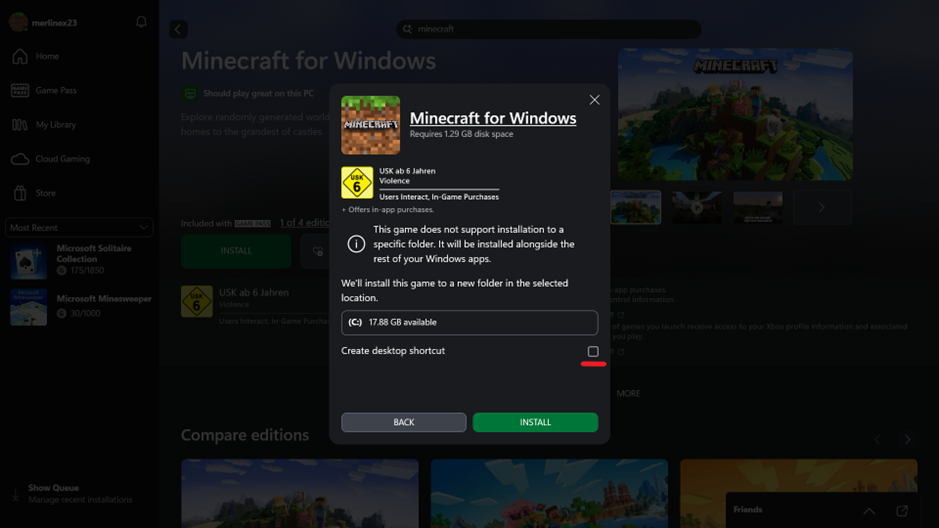This screenshot has width=939, height=528.
Task: Expand the Friends panel with the chevron
Action: (869, 511)
